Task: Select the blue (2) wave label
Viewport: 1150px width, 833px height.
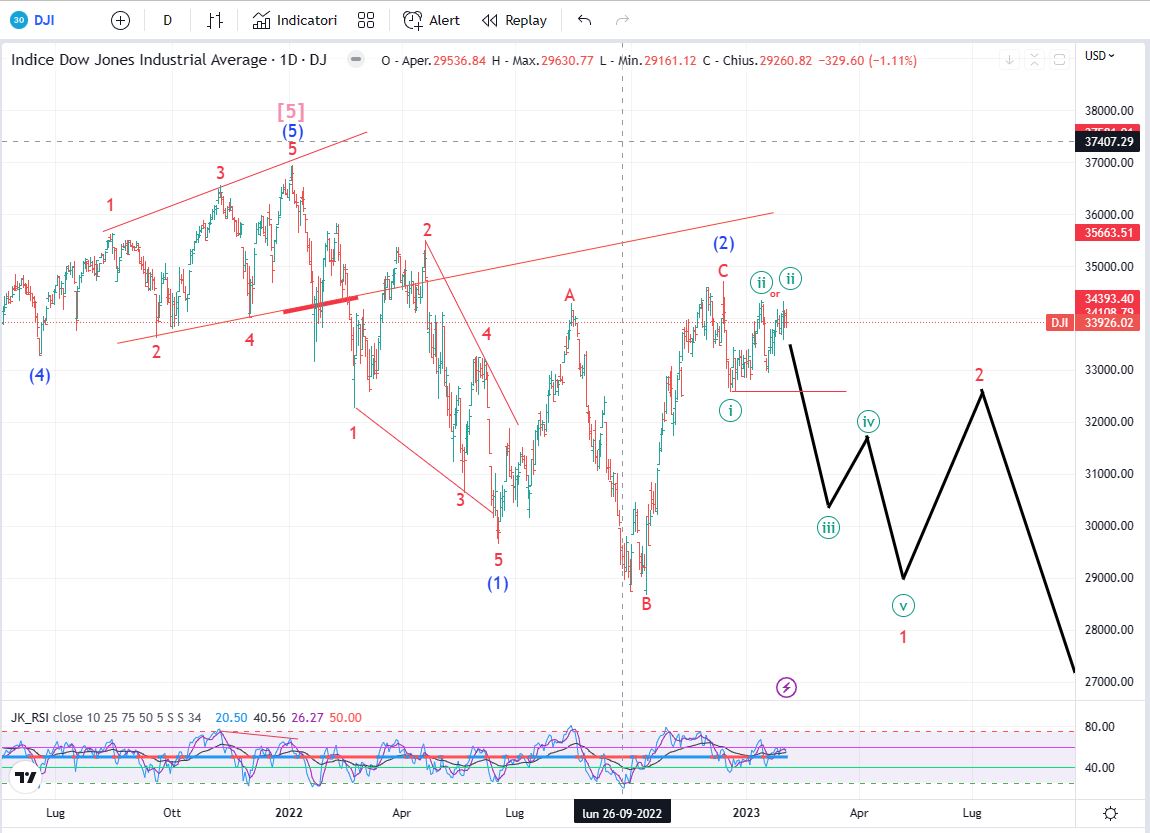Action: click(x=724, y=243)
